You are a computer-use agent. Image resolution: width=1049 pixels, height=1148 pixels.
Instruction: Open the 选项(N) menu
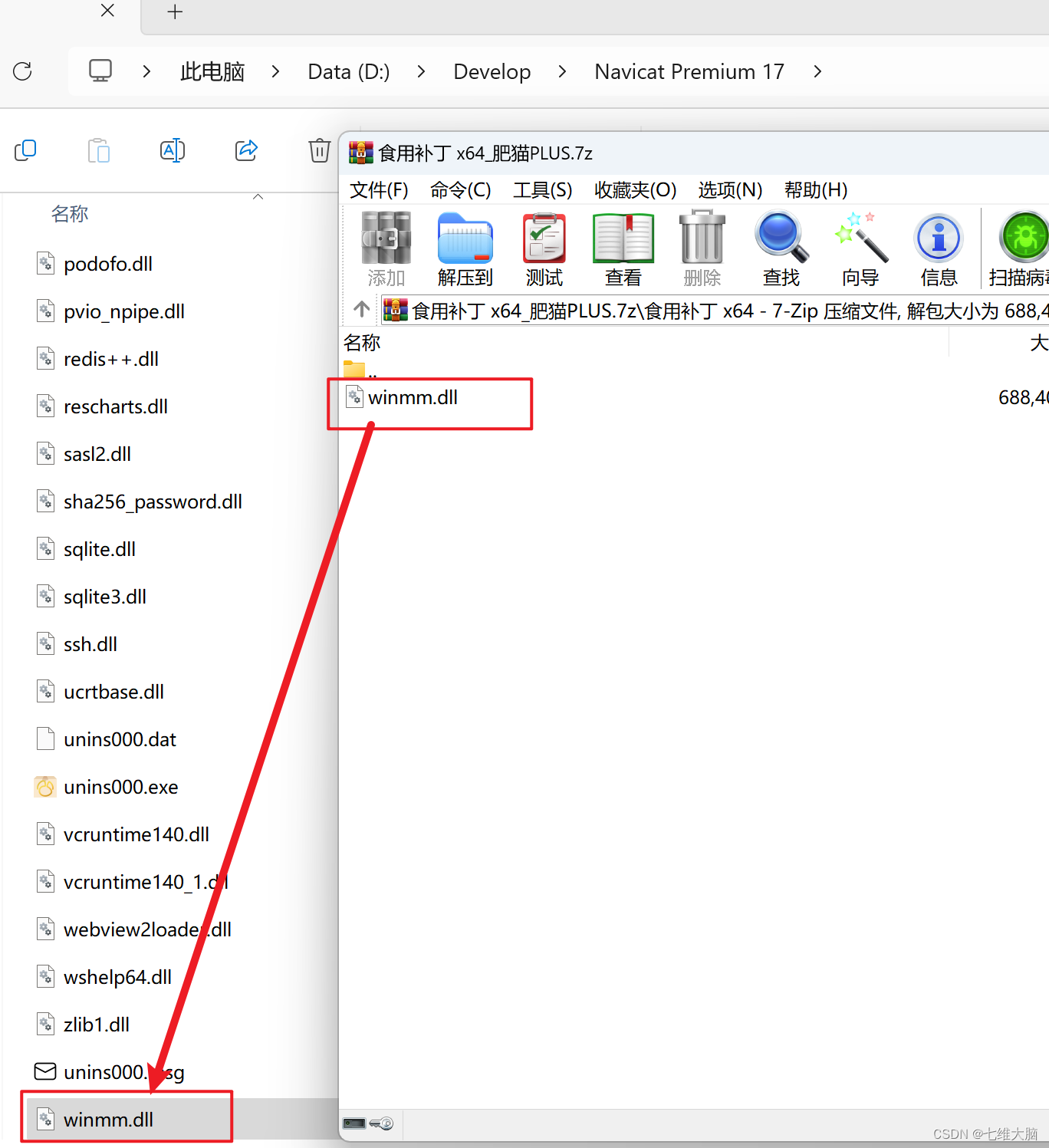click(730, 190)
